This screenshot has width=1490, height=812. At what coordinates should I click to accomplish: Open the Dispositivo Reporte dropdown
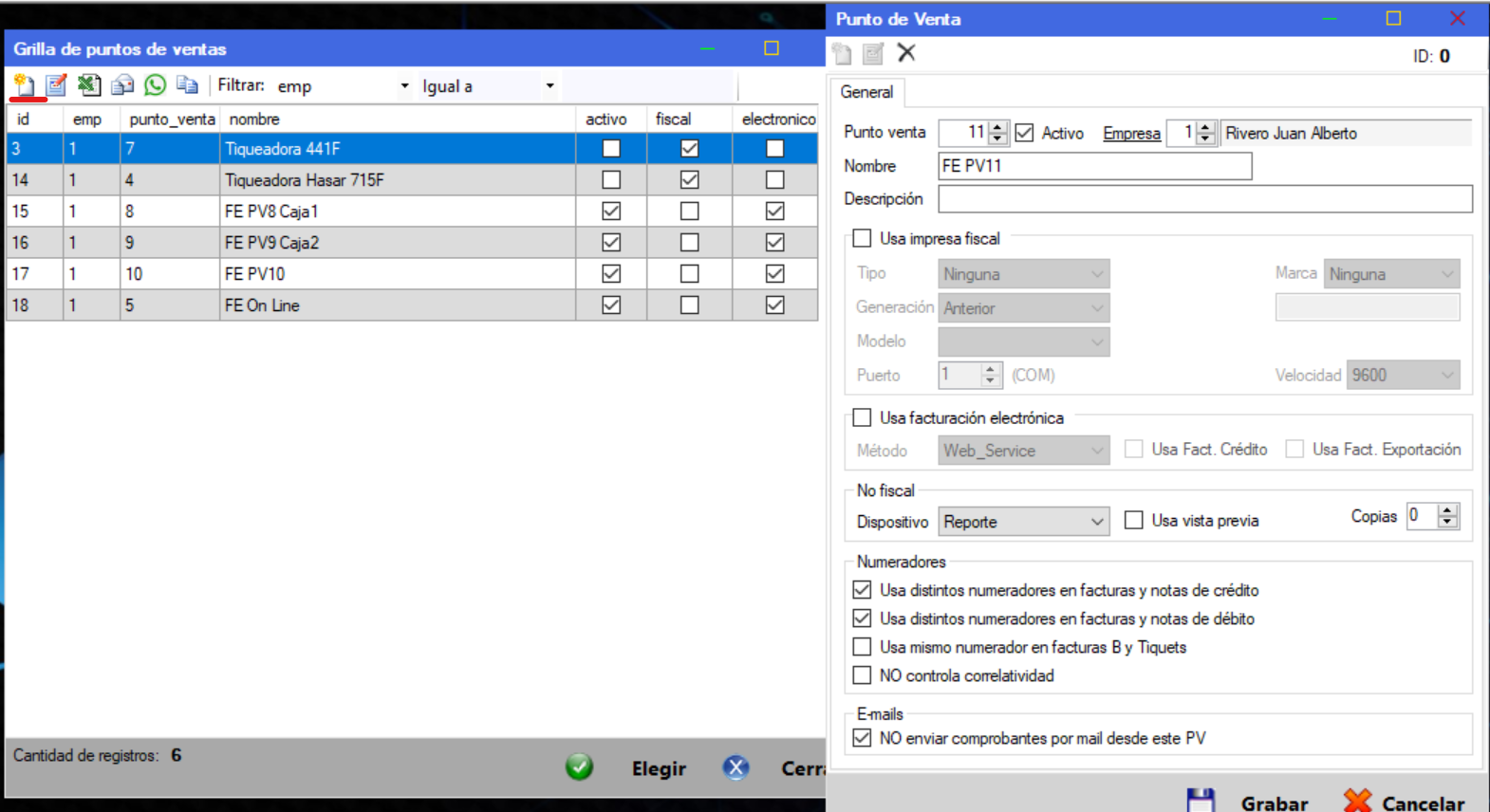point(1096,522)
